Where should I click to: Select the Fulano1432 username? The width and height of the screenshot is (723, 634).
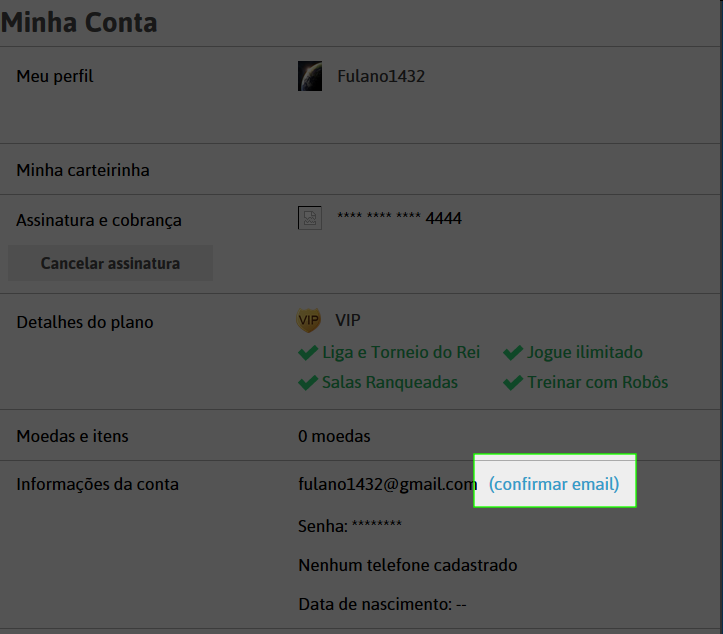pos(381,76)
